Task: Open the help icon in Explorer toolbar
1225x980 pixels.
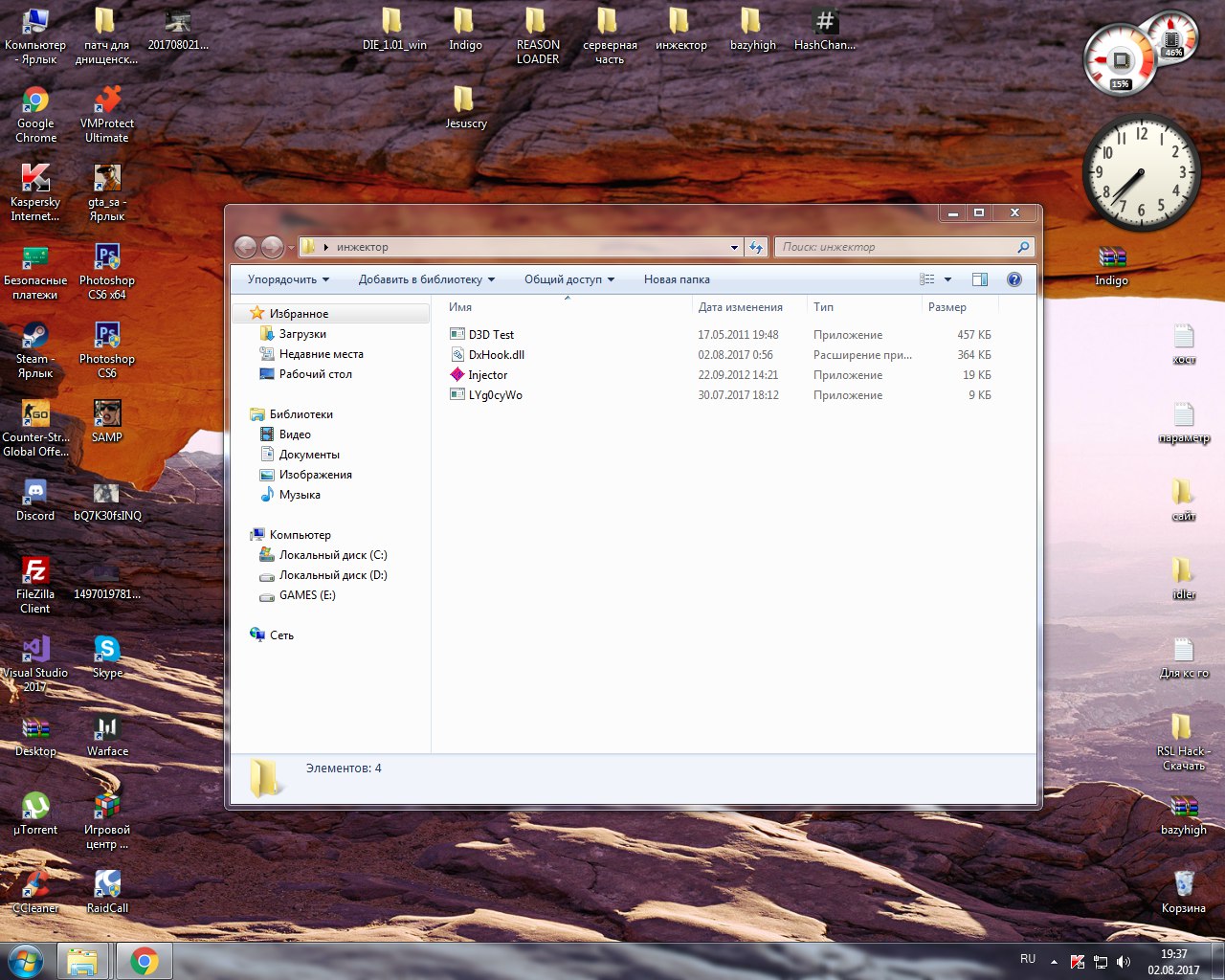Action: tap(1014, 279)
